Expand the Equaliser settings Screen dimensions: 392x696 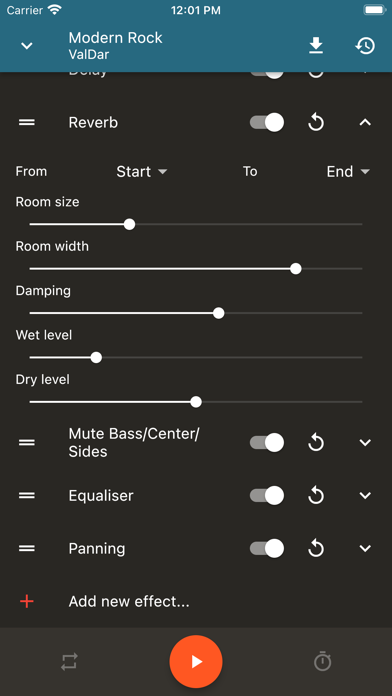(365, 495)
